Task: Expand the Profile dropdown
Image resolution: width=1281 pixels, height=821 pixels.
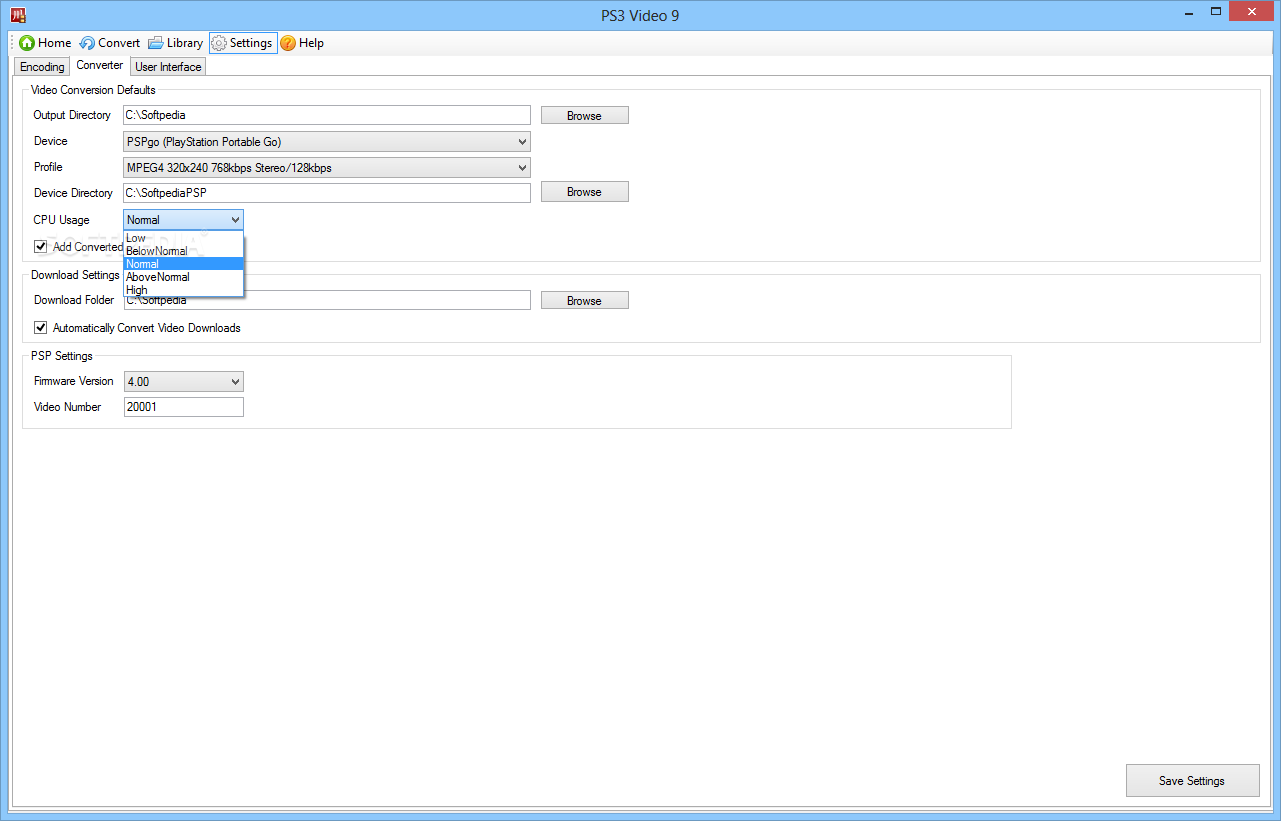Action: click(x=327, y=168)
